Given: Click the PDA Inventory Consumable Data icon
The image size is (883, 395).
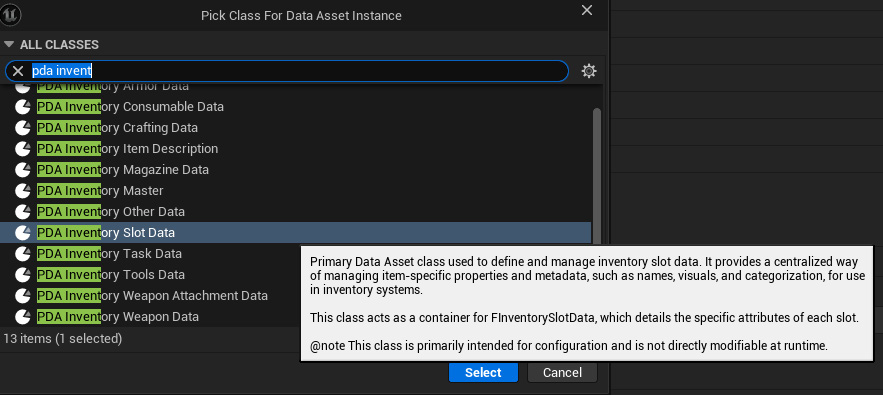Looking at the screenshot, I should click(23, 106).
